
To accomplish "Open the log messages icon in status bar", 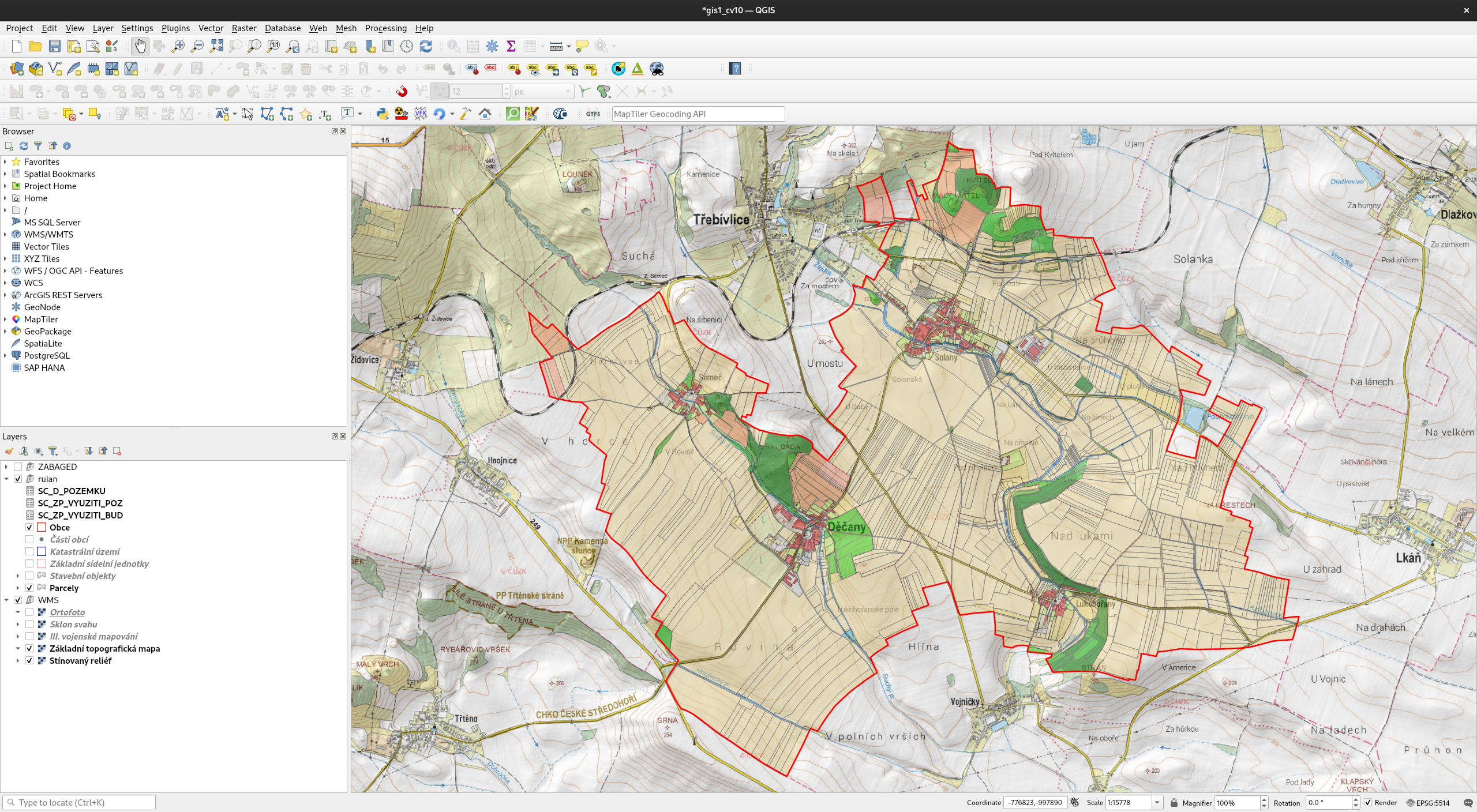I will 1468,803.
